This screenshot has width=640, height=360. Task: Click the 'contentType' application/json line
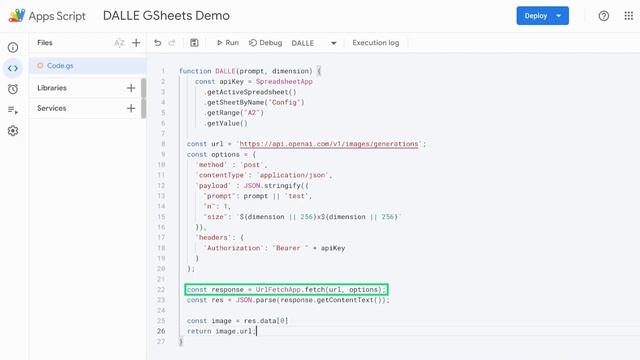[264, 175]
